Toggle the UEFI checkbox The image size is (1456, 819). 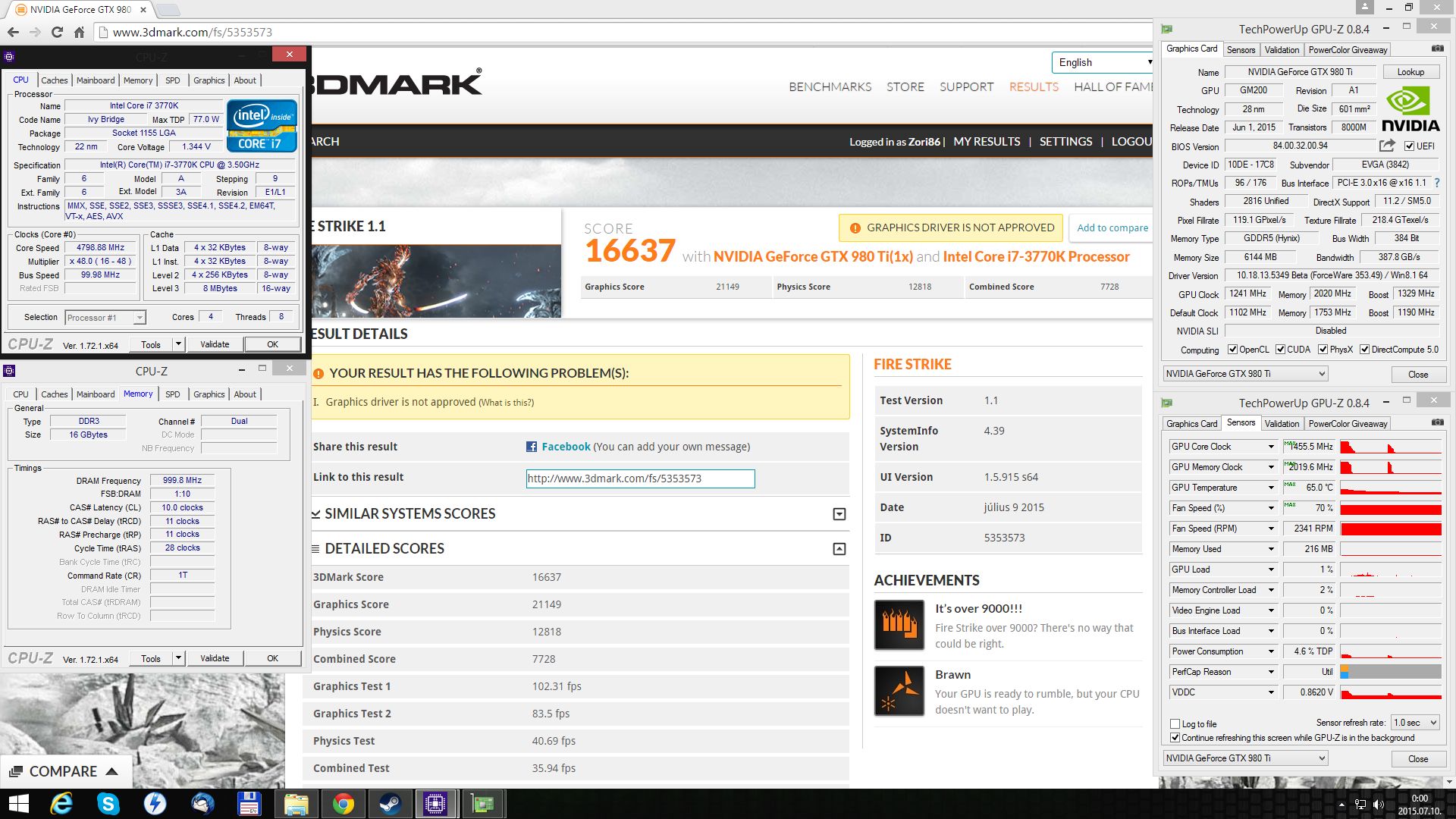point(1409,146)
